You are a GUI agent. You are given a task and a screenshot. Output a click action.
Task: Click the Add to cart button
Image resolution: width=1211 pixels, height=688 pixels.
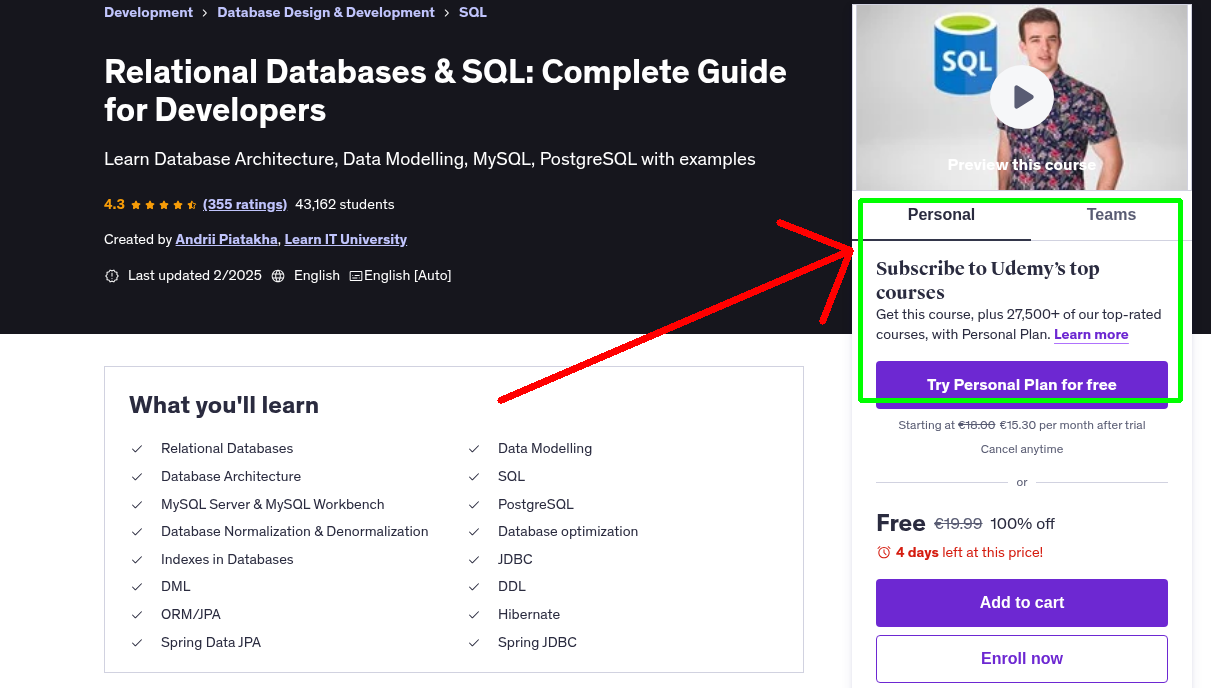point(1022,603)
